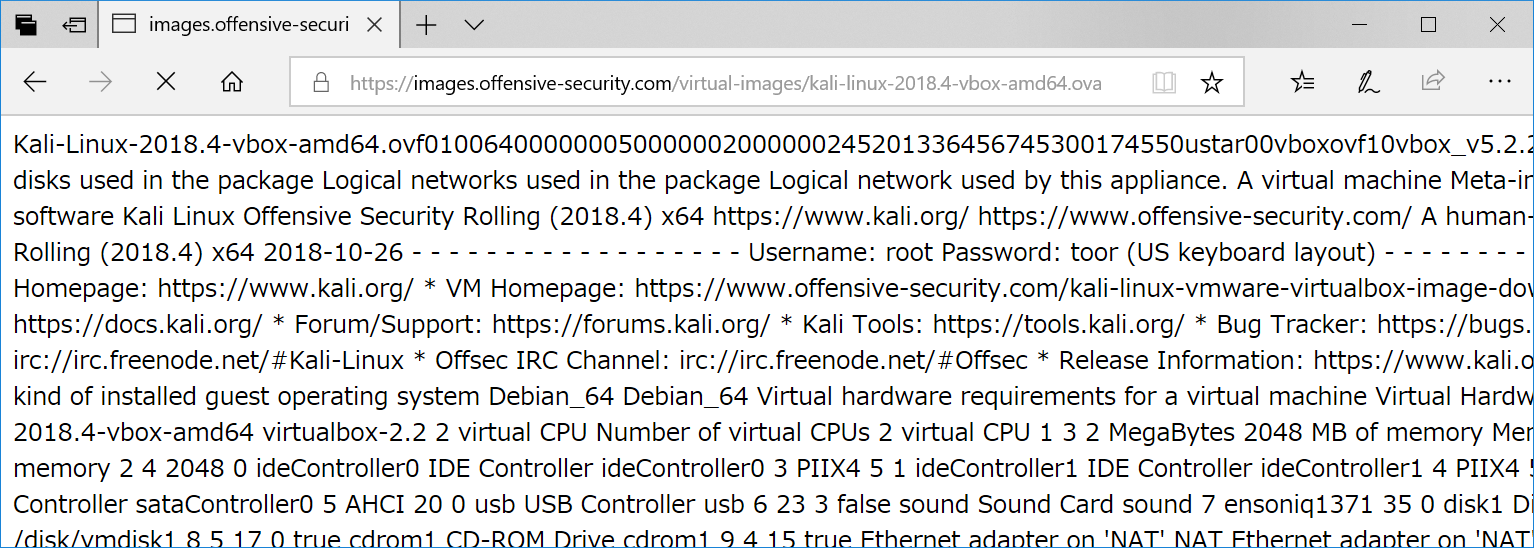Screen dimensions: 1534x548
Task: Open the Settings and more menu
Action: coord(1499,82)
